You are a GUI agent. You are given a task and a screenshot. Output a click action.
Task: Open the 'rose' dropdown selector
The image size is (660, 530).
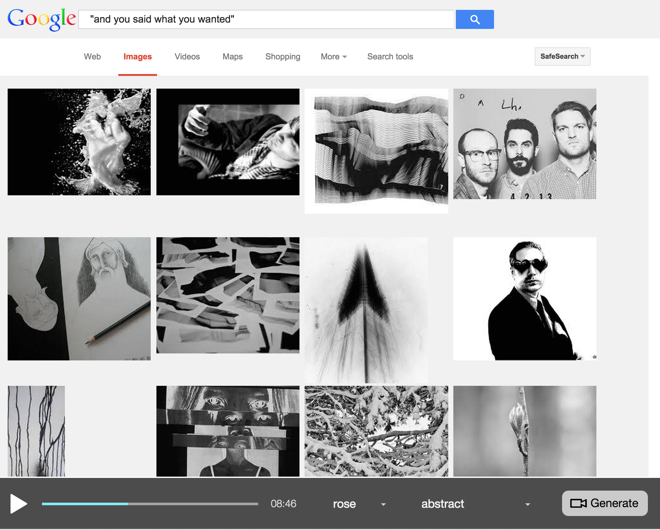click(x=358, y=504)
